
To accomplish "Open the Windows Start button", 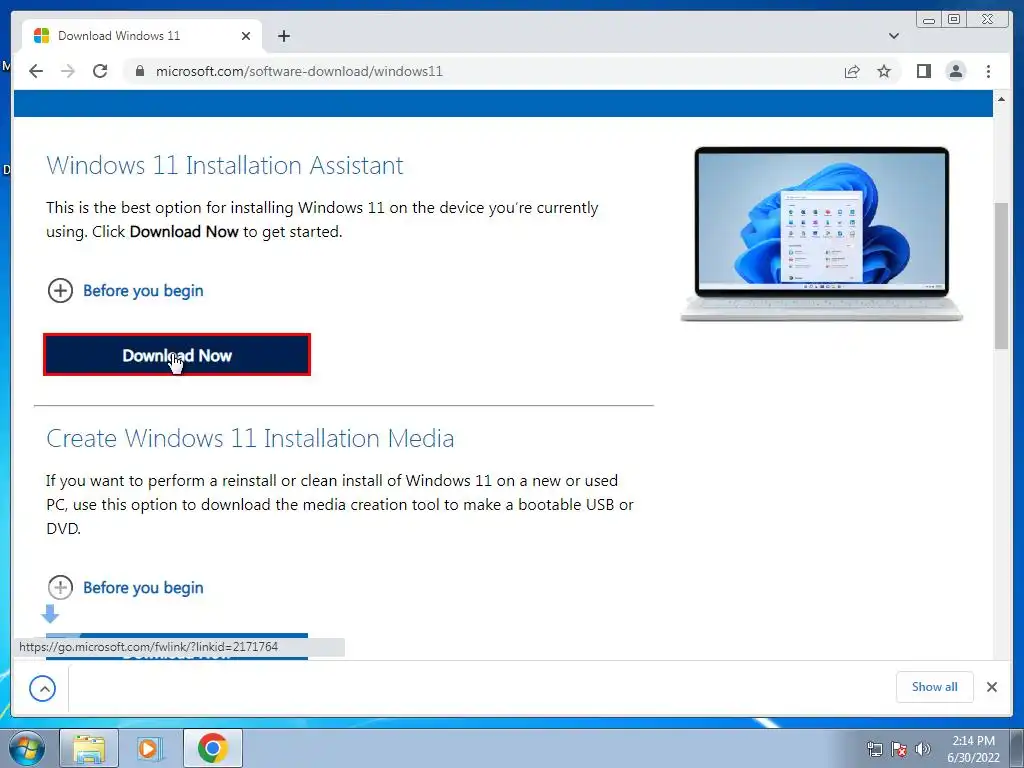I will coord(27,748).
